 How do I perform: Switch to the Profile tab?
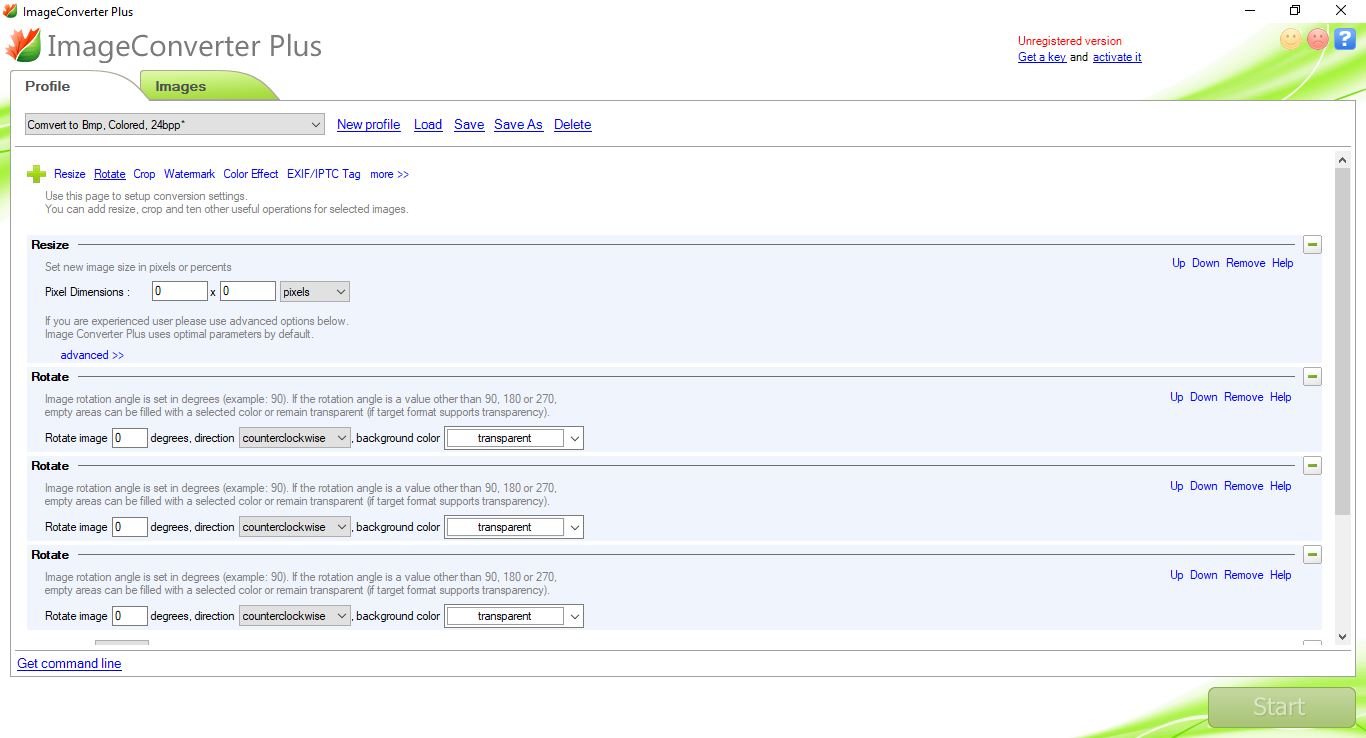click(x=48, y=86)
